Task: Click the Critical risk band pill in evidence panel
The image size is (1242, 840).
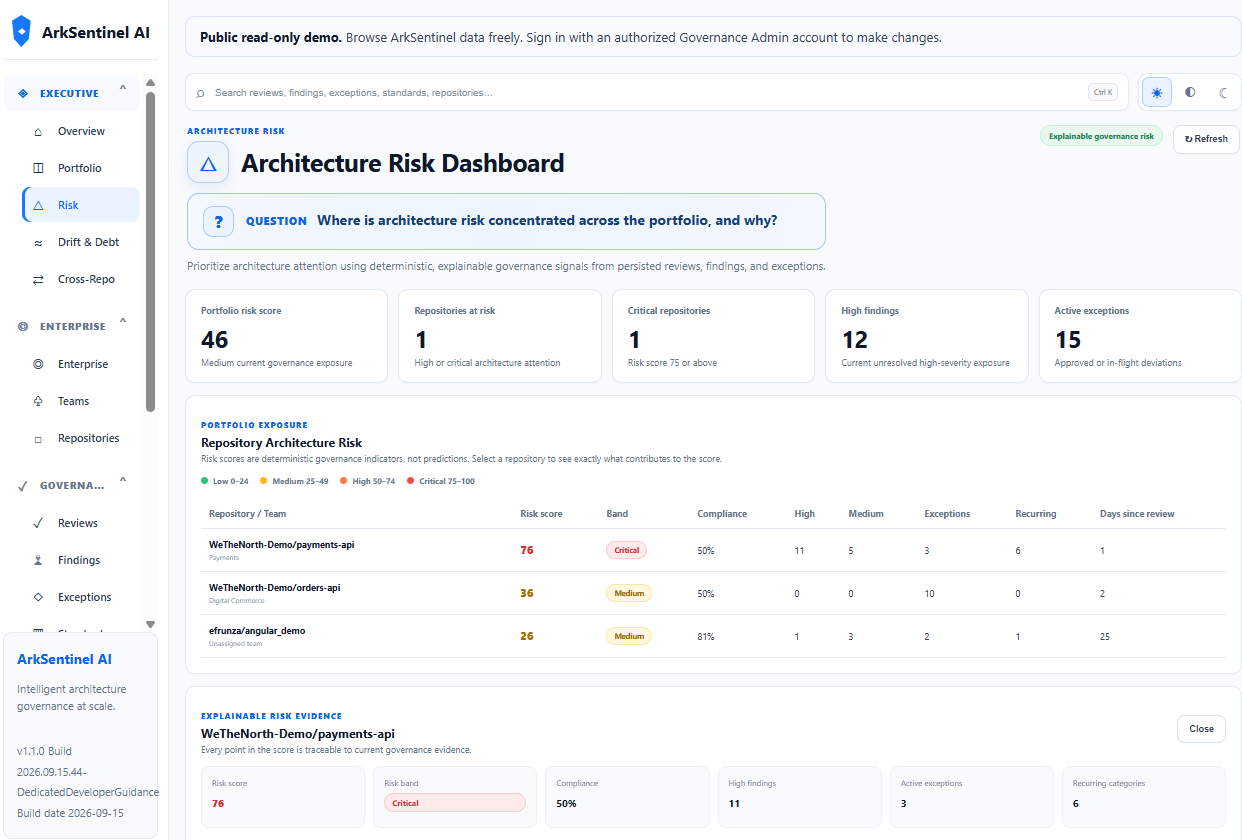Action: (x=454, y=803)
